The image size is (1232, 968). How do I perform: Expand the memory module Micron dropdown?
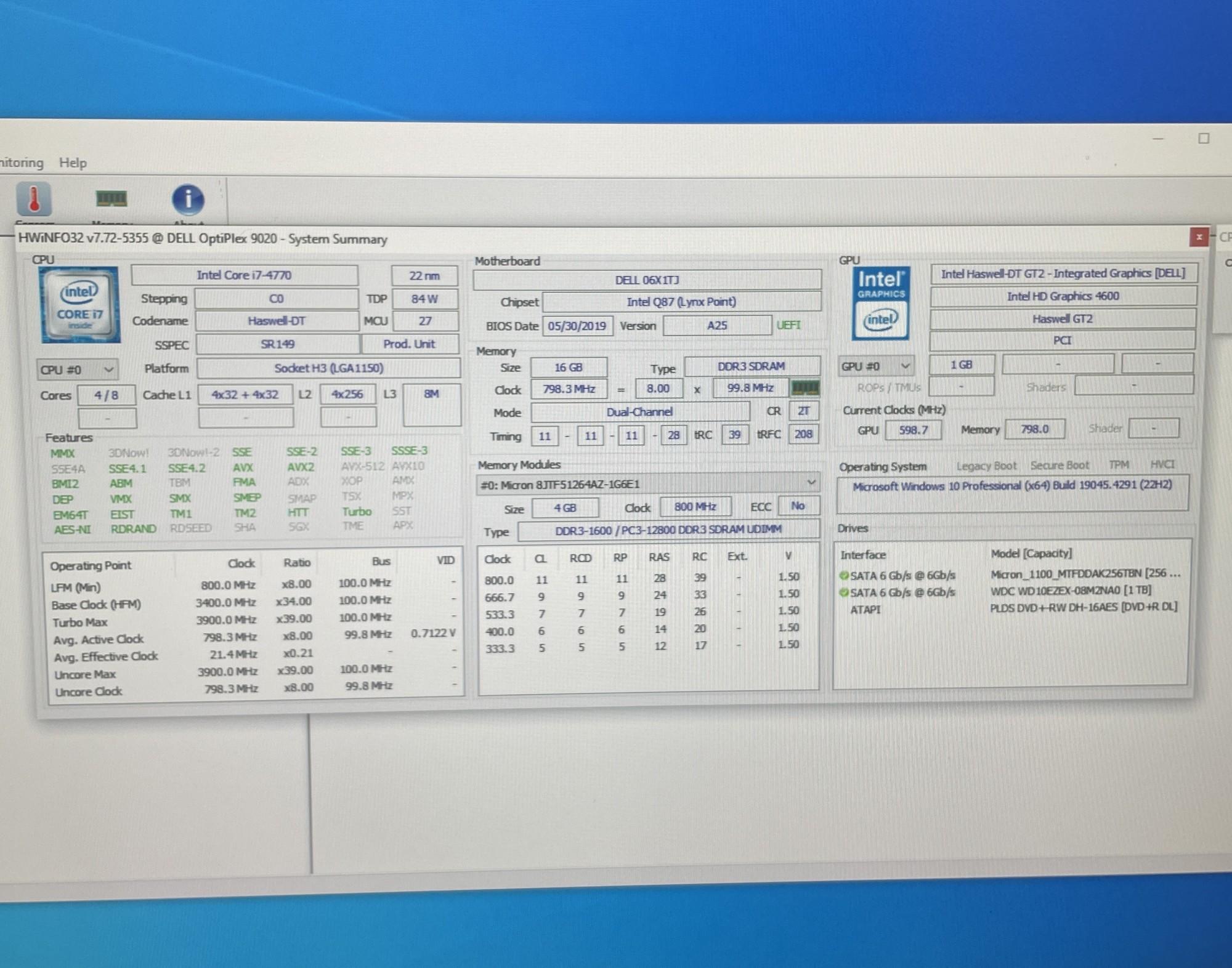811,483
